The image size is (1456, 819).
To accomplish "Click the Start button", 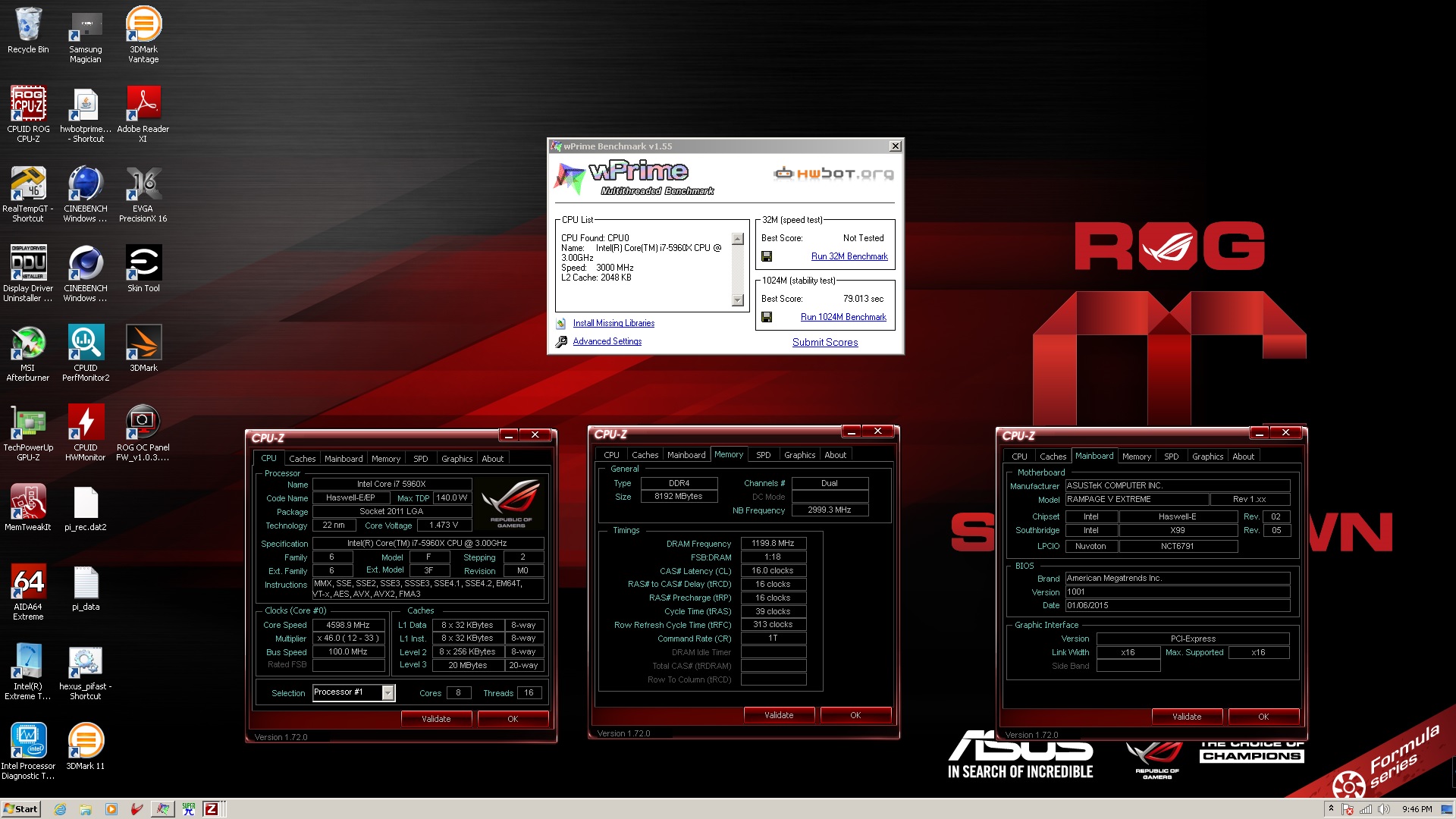I will tap(20, 809).
